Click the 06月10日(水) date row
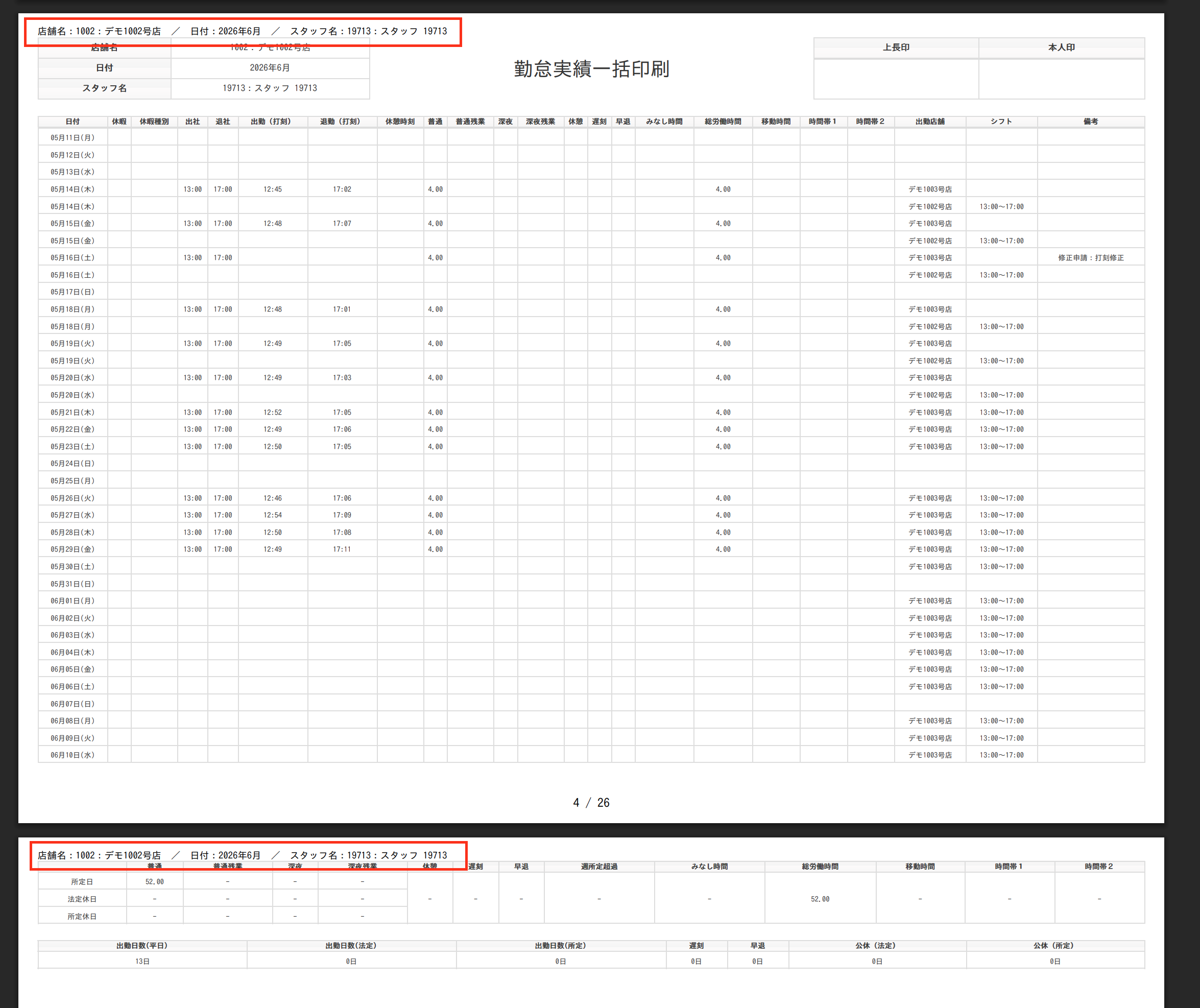This screenshot has width=1200, height=1008. tap(591, 755)
